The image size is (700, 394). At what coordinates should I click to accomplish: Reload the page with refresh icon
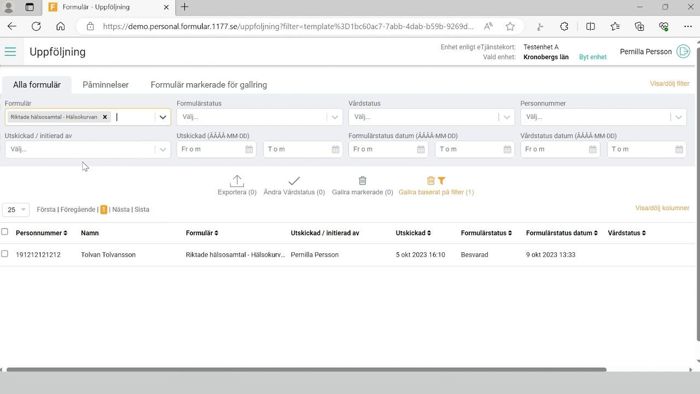[36, 26]
